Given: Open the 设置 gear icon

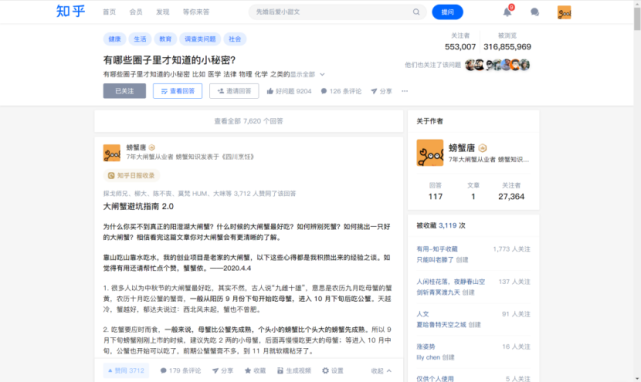Looking at the screenshot, I should tap(325, 371).
